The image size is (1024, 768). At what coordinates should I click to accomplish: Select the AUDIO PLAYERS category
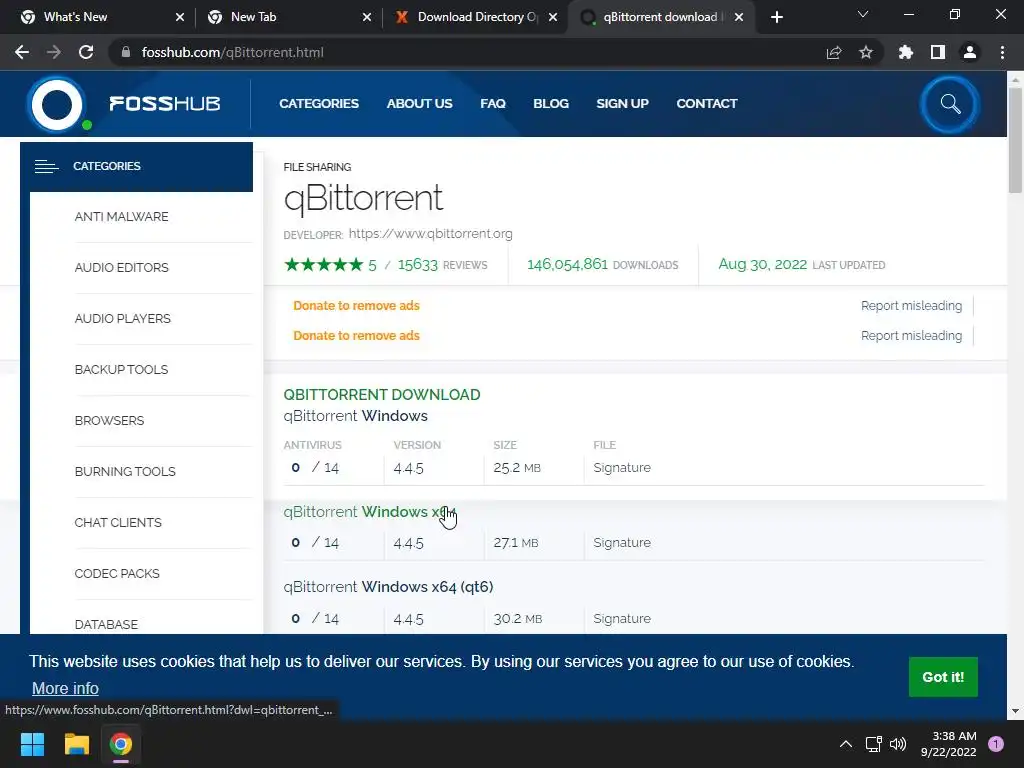coord(123,319)
